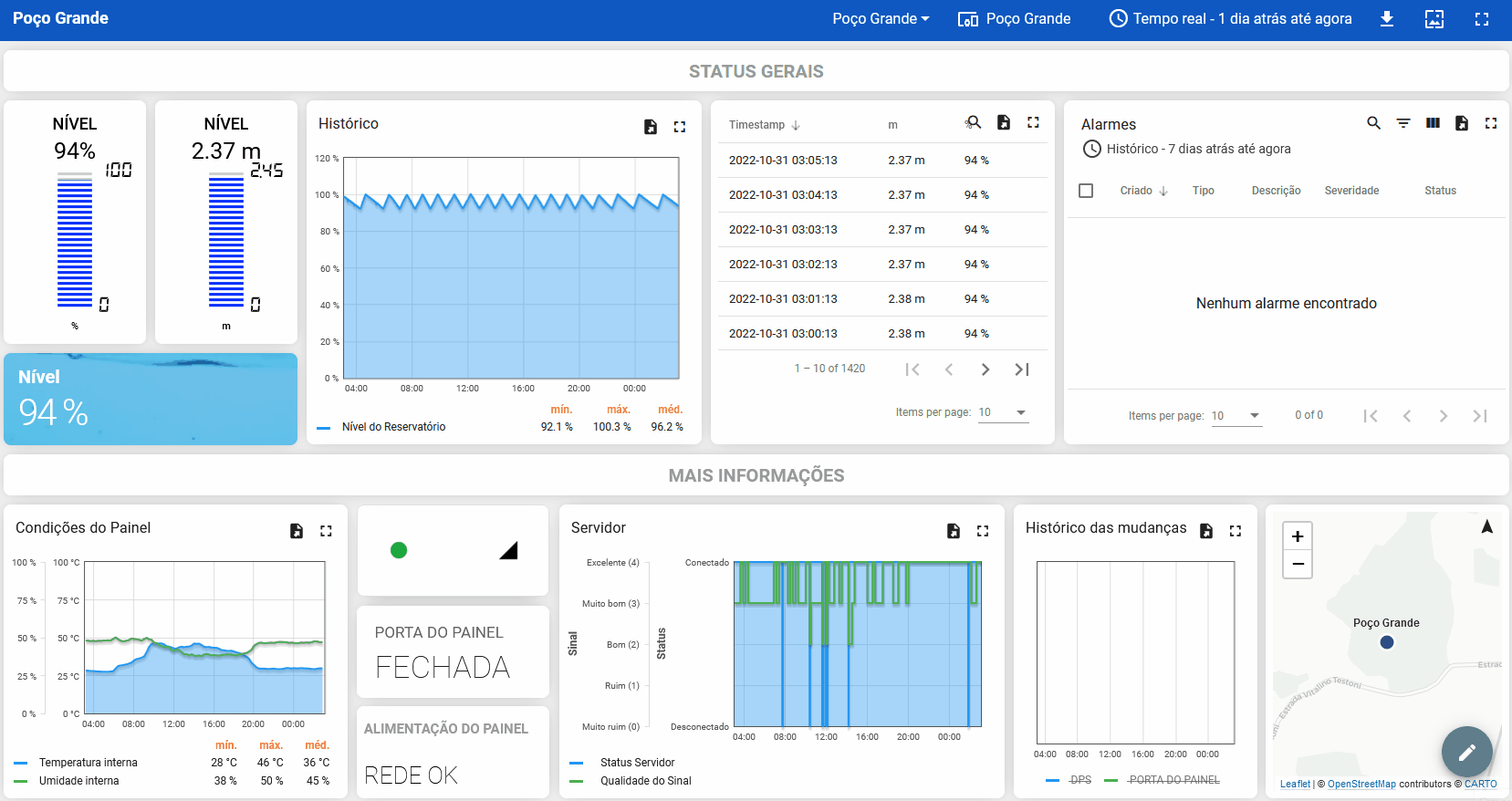Change Alarmes items per page dropdown

pyautogui.click(x=1236, y=416)
